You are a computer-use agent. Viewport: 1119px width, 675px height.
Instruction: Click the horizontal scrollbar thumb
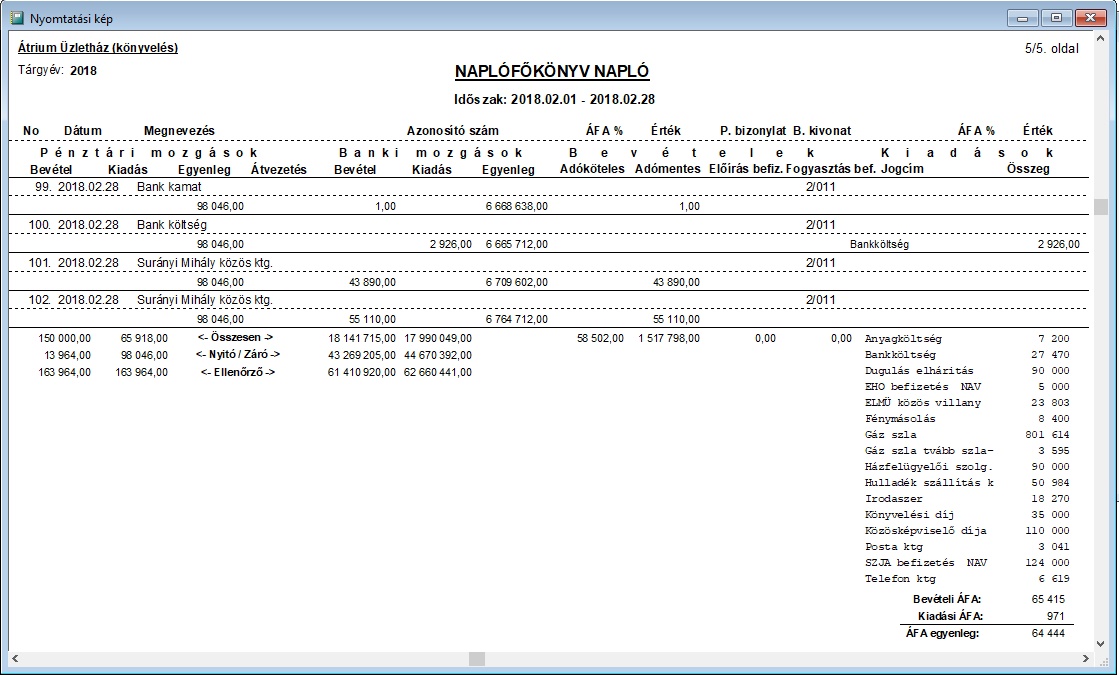point(477,659)
